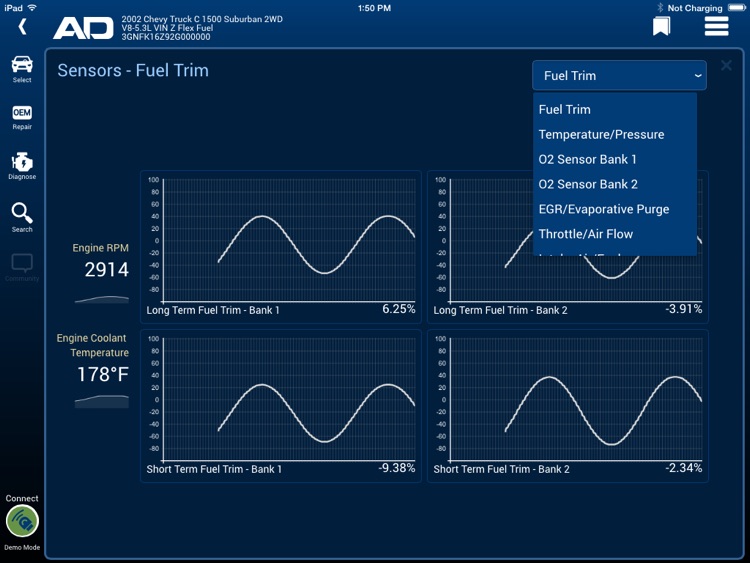Tap the Short Term Fuel Trim Bank 2 graph
This screenshot has width=750, height=563.
(568, 406)
